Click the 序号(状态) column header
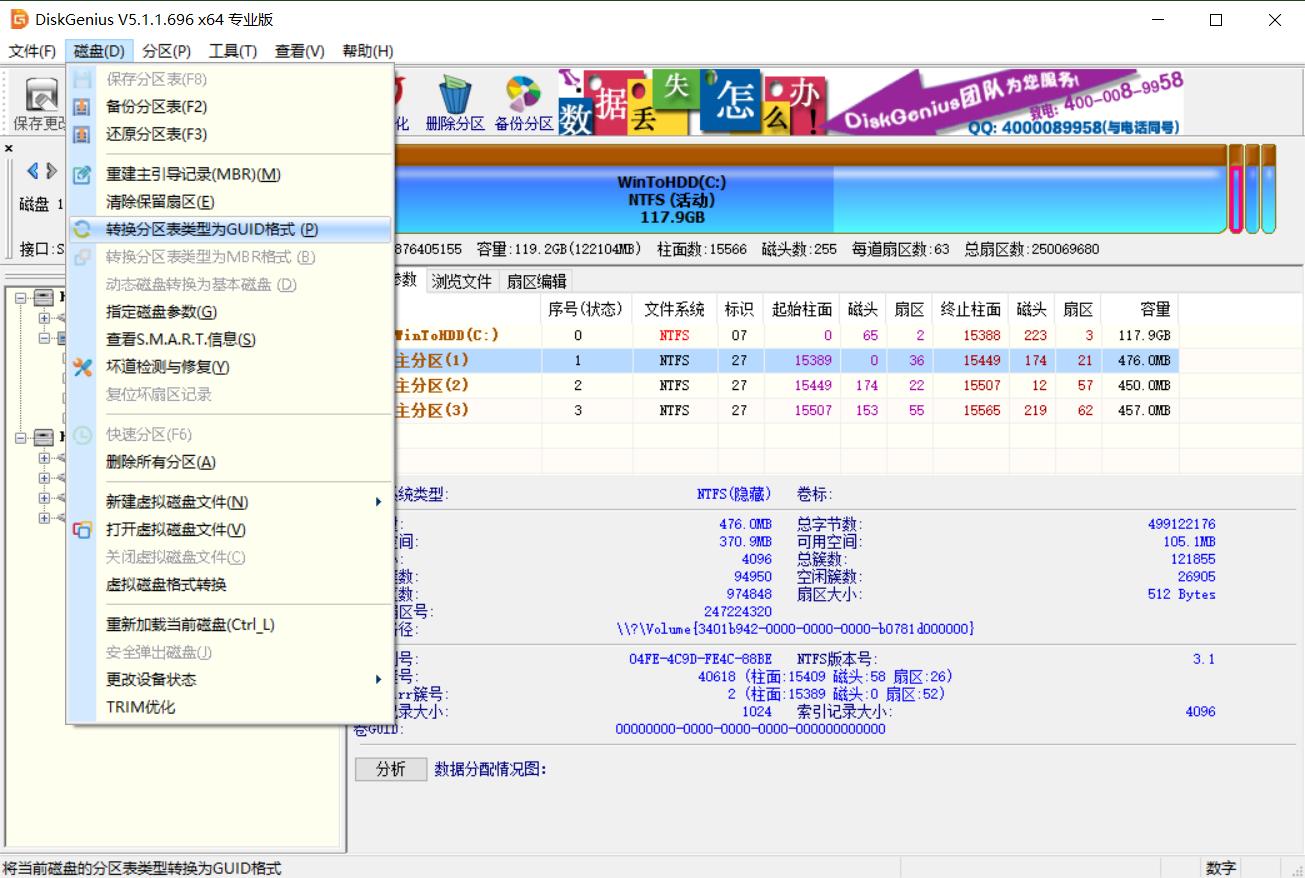Viewport: 1305px width, 878px height. point(586,309)
